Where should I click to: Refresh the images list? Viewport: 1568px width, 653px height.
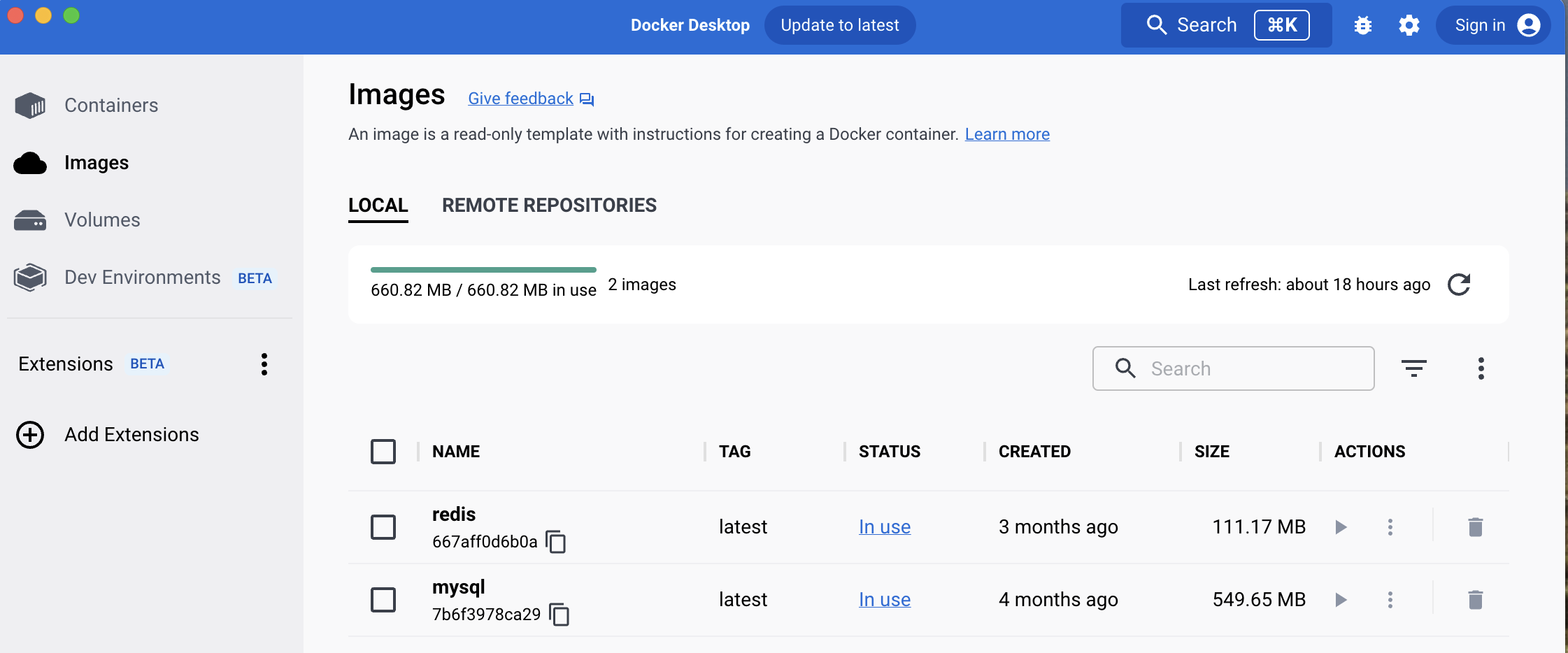tap(1459, 285)
